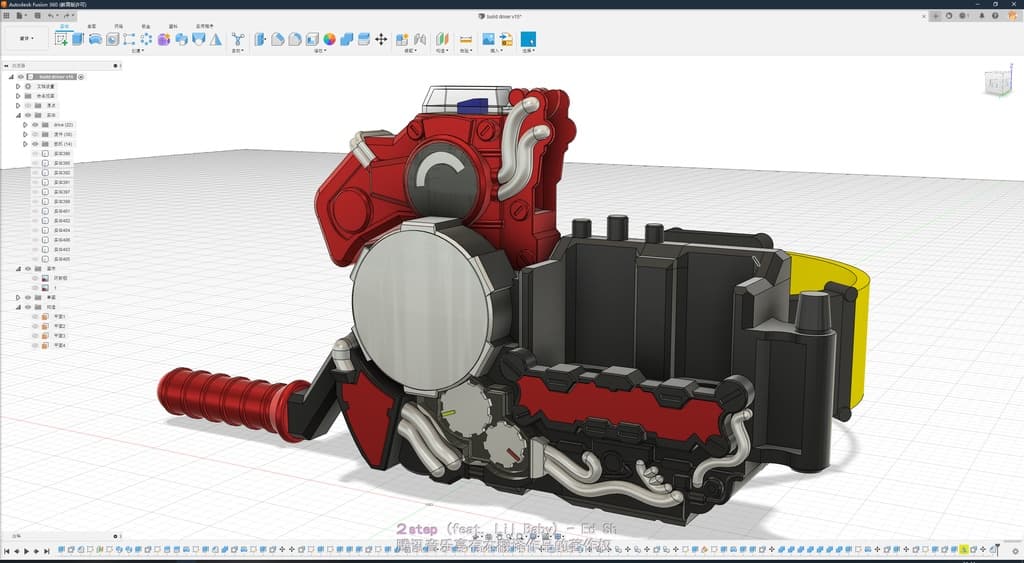Toggle visibility of 平面1 in browser
Screen dimensions: 1024x563
click(x=35, y=317)
